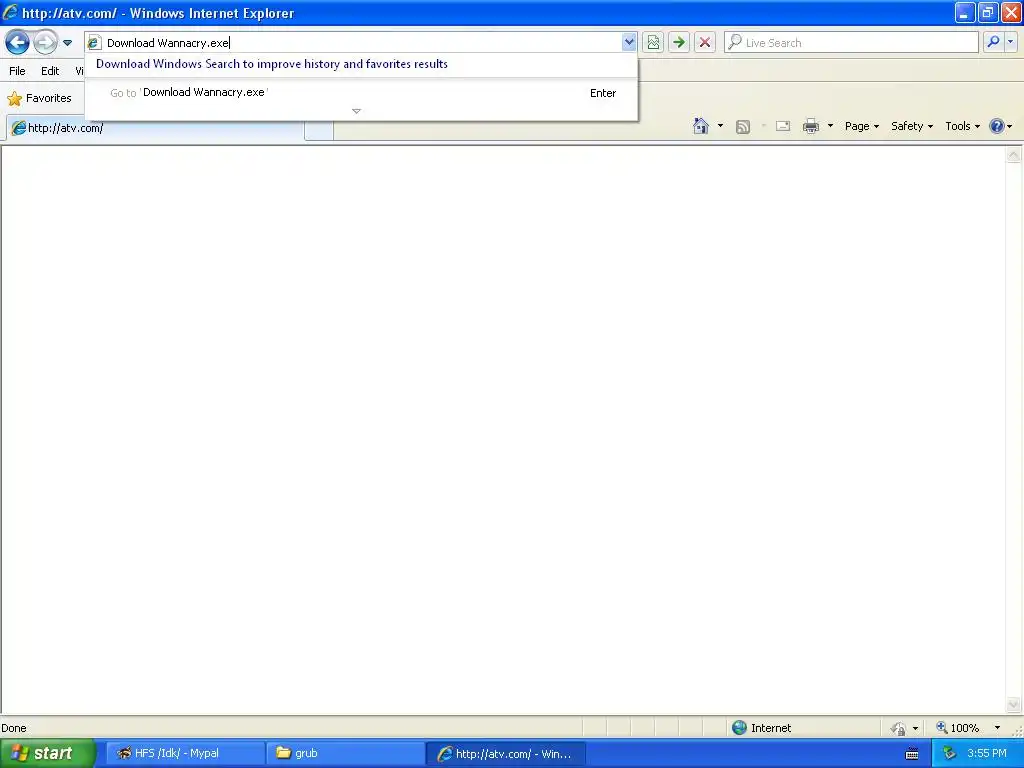The image size is (1024, 768).
Task: Select Go to 'Download Wannacry.exe' suggestion
Action: tap(361, 93)
